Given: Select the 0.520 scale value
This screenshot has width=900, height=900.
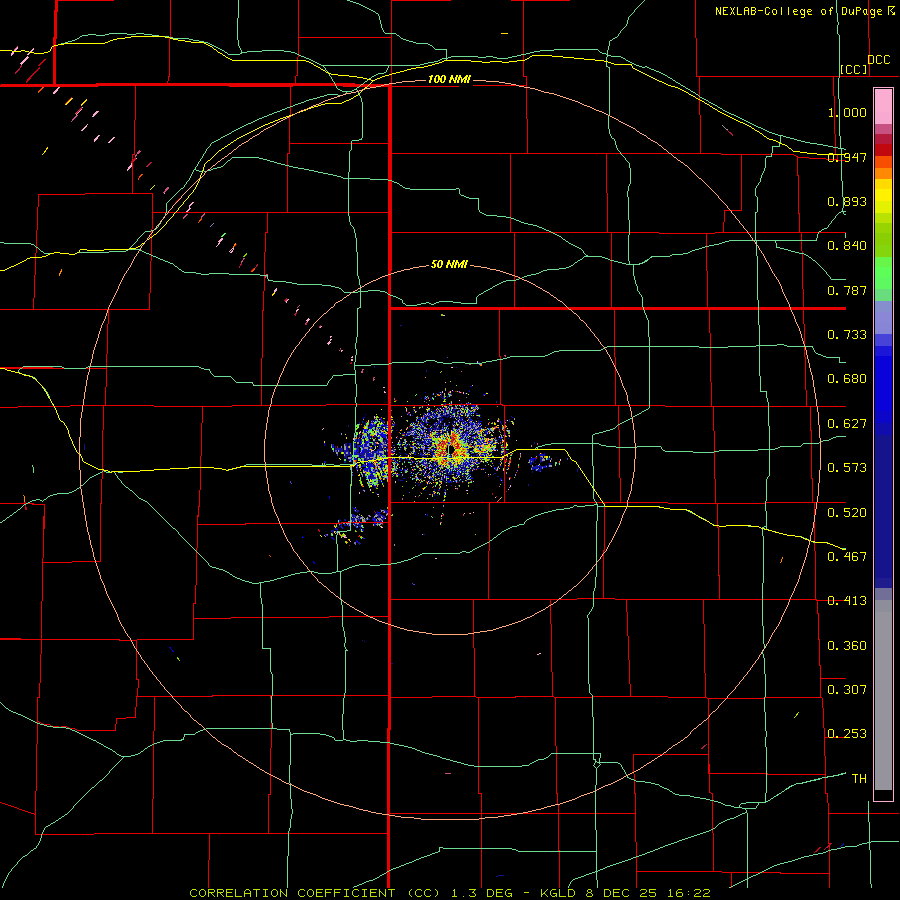Looking at the screenshot, I should point(847,512).
